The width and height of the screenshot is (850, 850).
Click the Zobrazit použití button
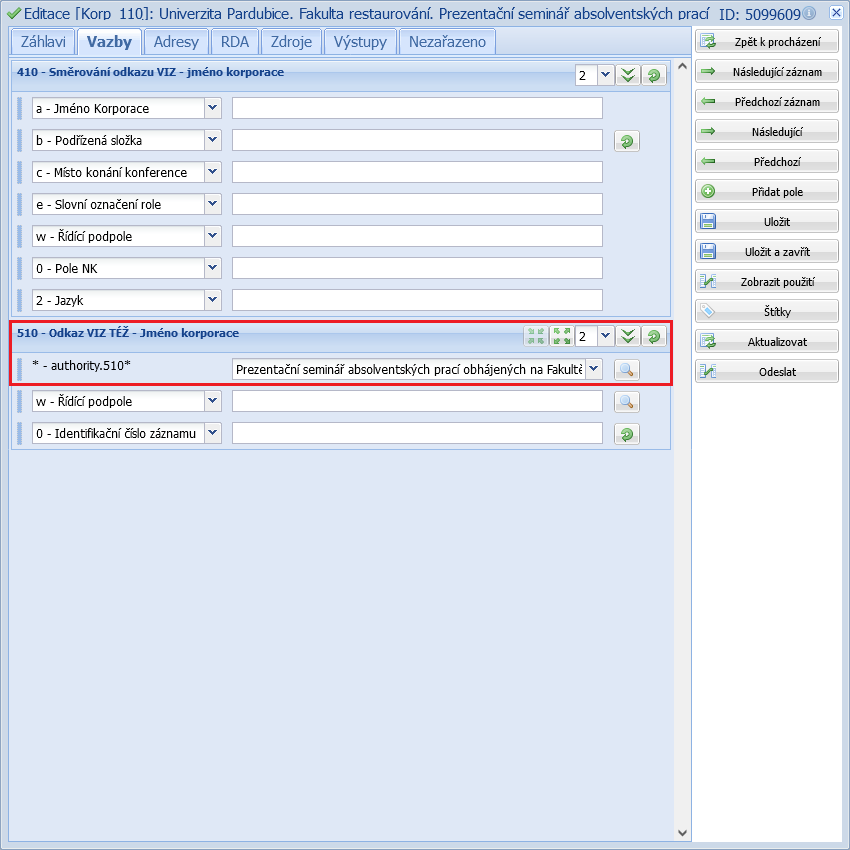click(x=767, y=282)
